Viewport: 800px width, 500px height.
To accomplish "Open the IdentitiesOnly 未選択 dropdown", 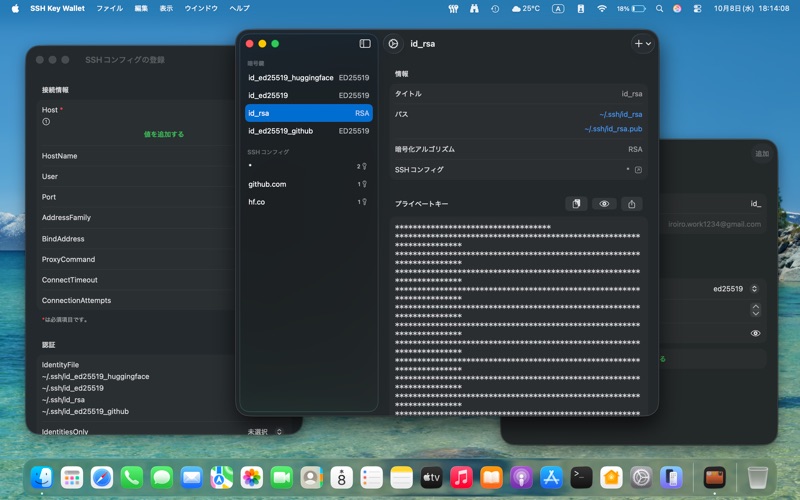I will pyautogui.click(x=265, y=432).
